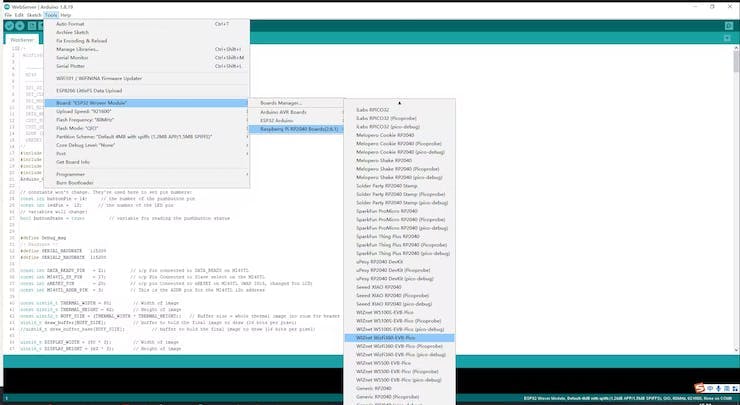Select highlighted WIZnet WizFi360-EVB-Pico board
The height and width of the screenshot is (405, 740).
399,338
